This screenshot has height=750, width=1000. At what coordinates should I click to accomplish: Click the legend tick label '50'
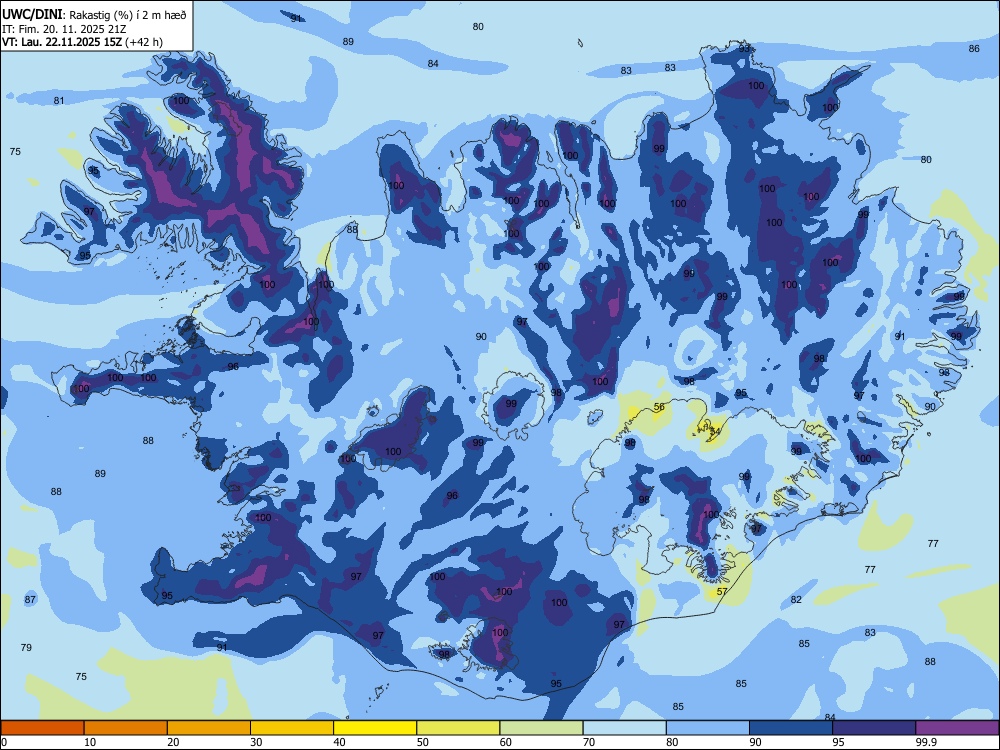tap(423, 742)
